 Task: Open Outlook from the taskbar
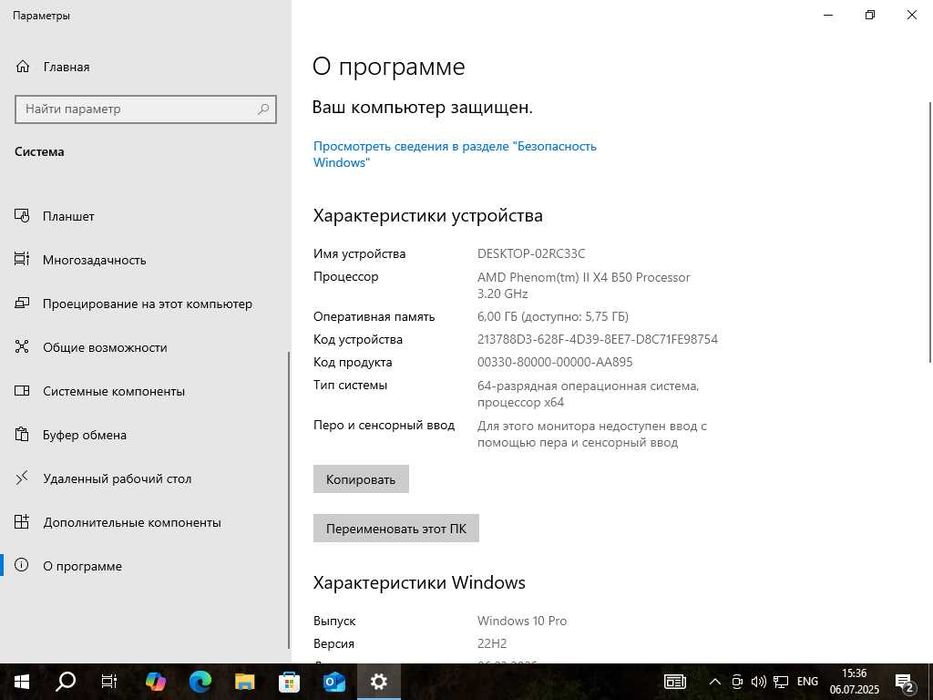[334, 682]
